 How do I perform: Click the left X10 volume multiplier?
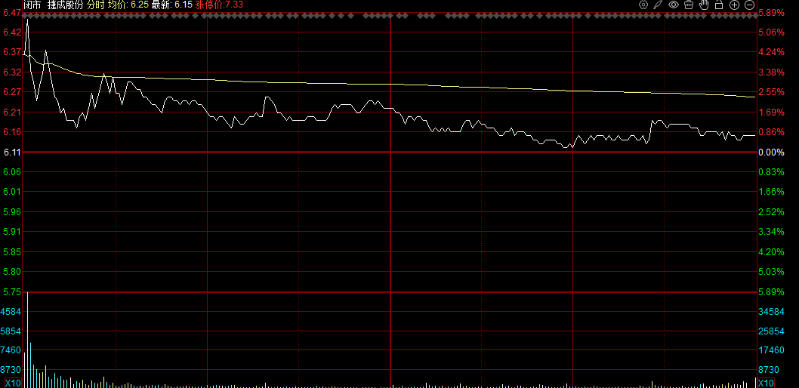(12, 383)
